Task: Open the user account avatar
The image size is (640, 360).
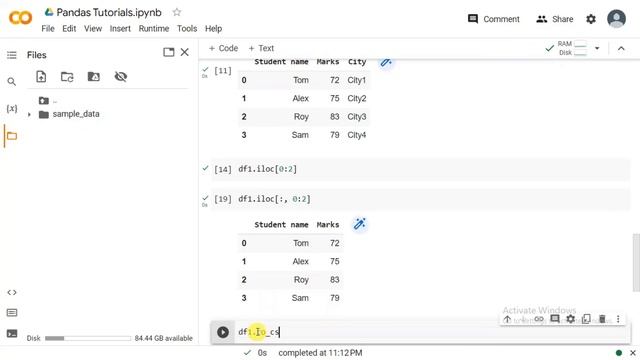Action: (x=616, y=19)
